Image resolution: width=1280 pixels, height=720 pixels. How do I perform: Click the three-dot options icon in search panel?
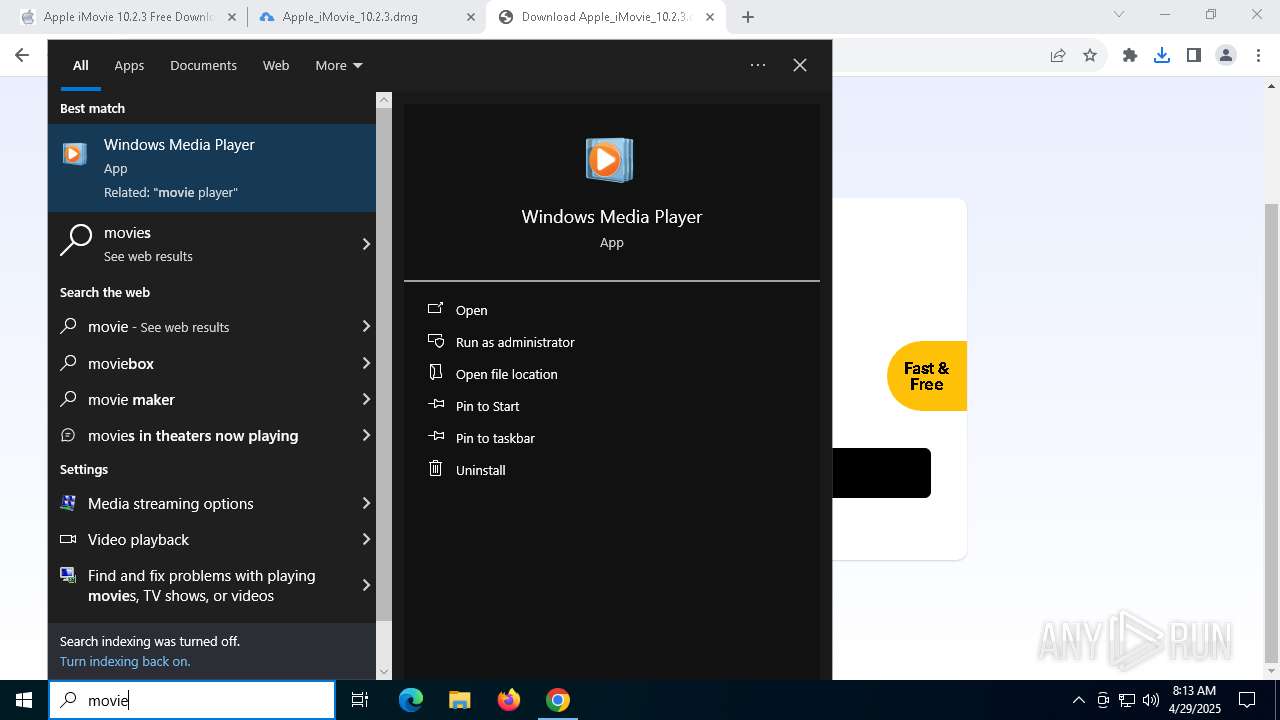(x=758, y=65)
